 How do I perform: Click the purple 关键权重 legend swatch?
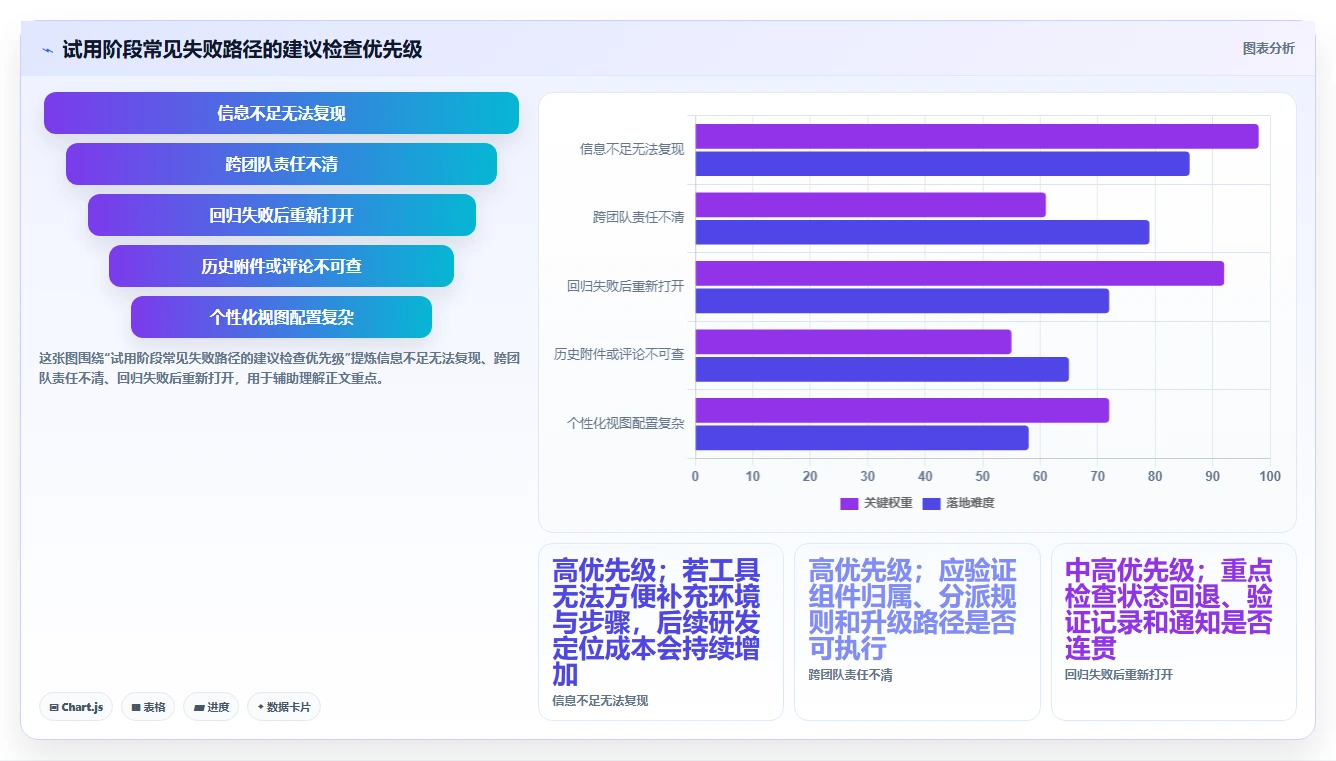849,503
